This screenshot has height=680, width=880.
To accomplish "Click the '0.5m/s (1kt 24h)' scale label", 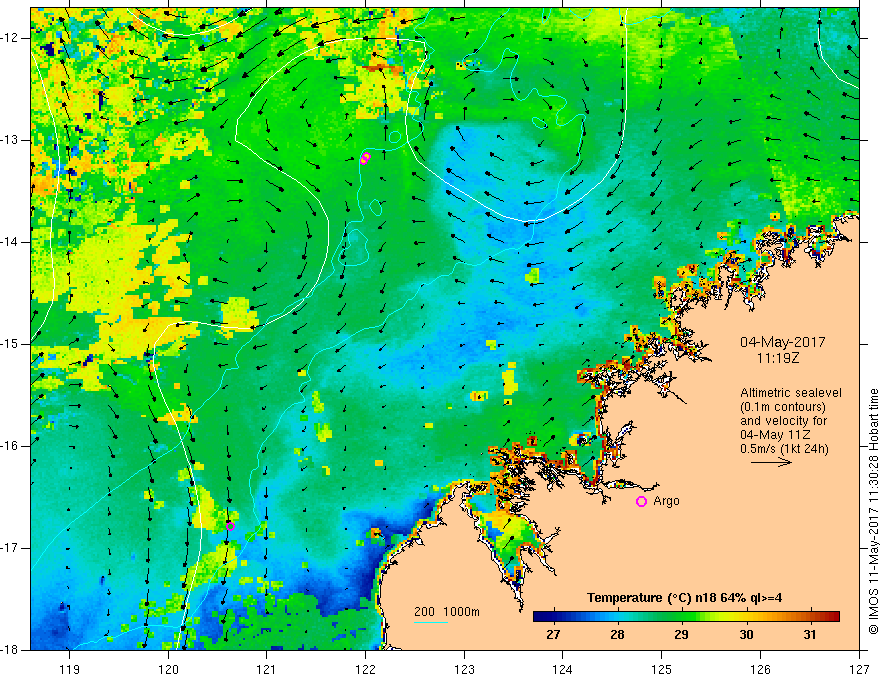I will [784, 449].
